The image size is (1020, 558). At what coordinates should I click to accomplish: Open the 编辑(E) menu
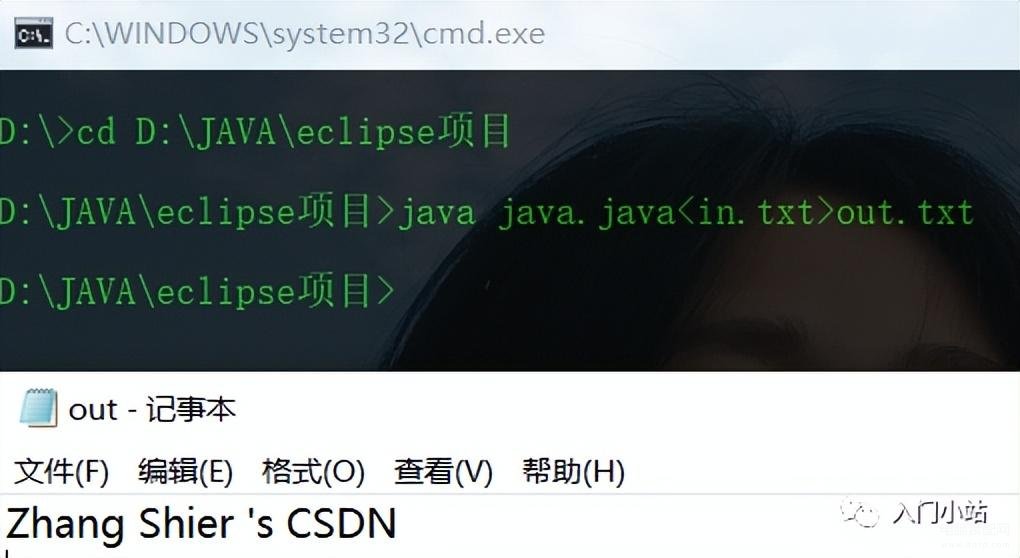point(185,472)
